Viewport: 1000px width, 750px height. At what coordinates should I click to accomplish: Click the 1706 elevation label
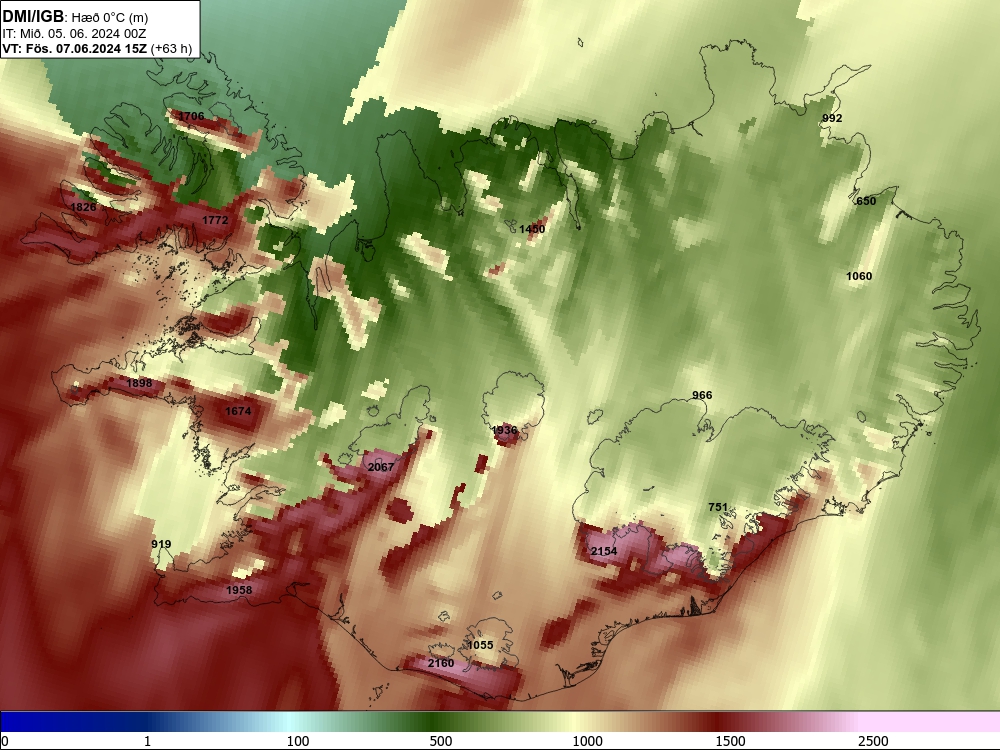(x=191, y=116)
